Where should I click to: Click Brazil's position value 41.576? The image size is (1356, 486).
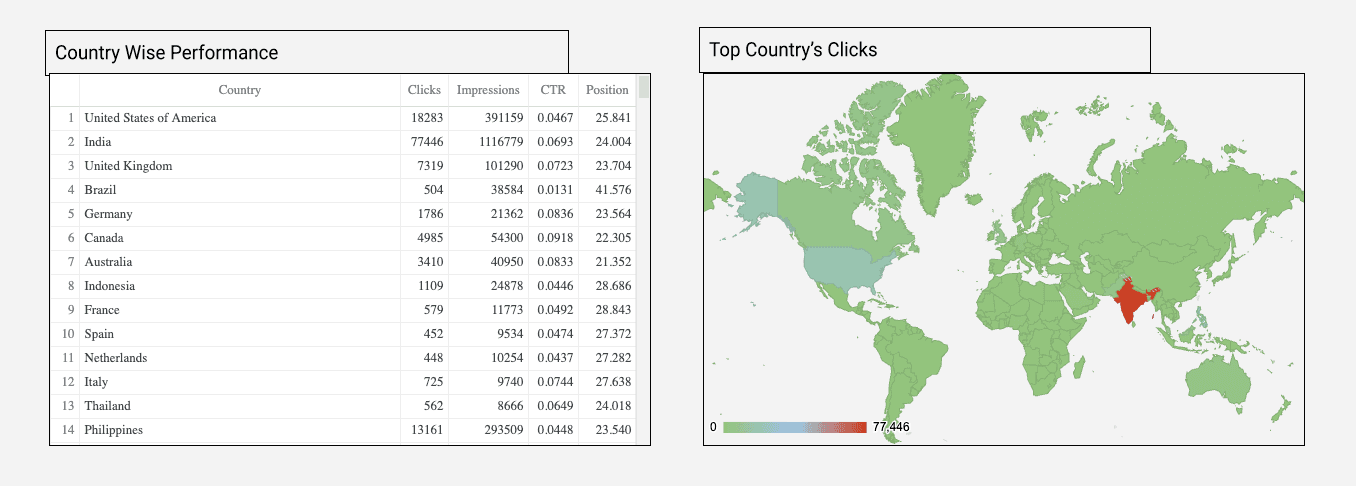click(613, 190)
